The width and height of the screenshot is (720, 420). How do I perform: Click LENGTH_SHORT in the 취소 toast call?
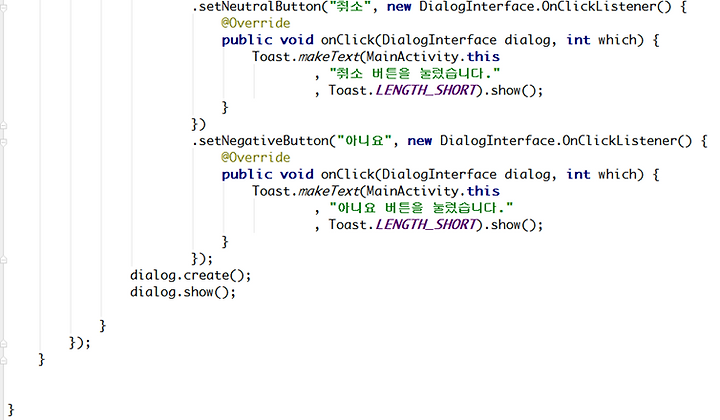pos(426,90)
